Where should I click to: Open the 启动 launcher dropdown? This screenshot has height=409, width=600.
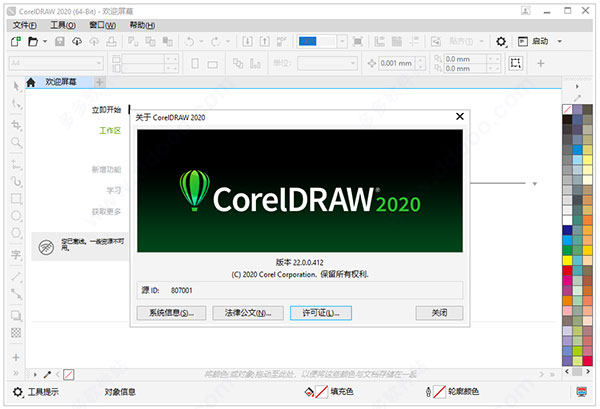(559, 41)
